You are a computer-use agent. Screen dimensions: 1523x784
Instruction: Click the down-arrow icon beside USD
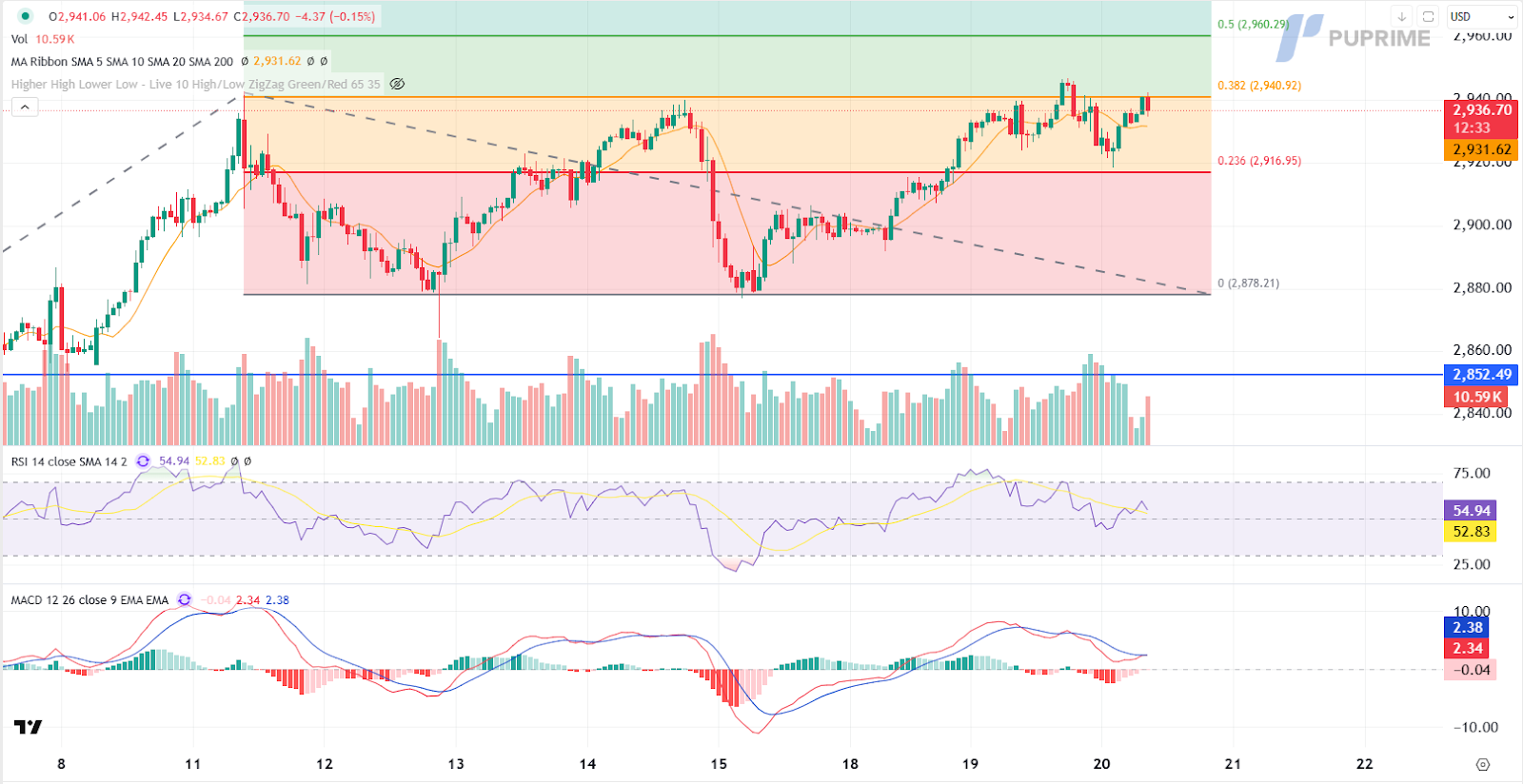(x=1401, y=16)
